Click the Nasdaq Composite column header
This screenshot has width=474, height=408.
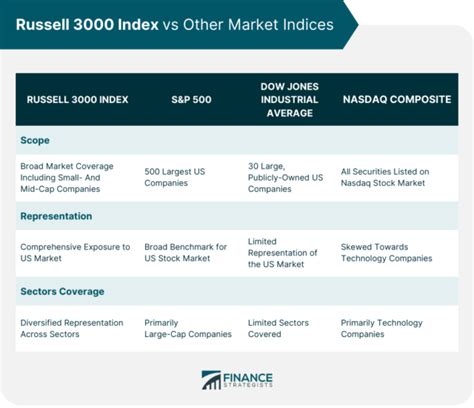pyautogui.click(x=397, y=99)
